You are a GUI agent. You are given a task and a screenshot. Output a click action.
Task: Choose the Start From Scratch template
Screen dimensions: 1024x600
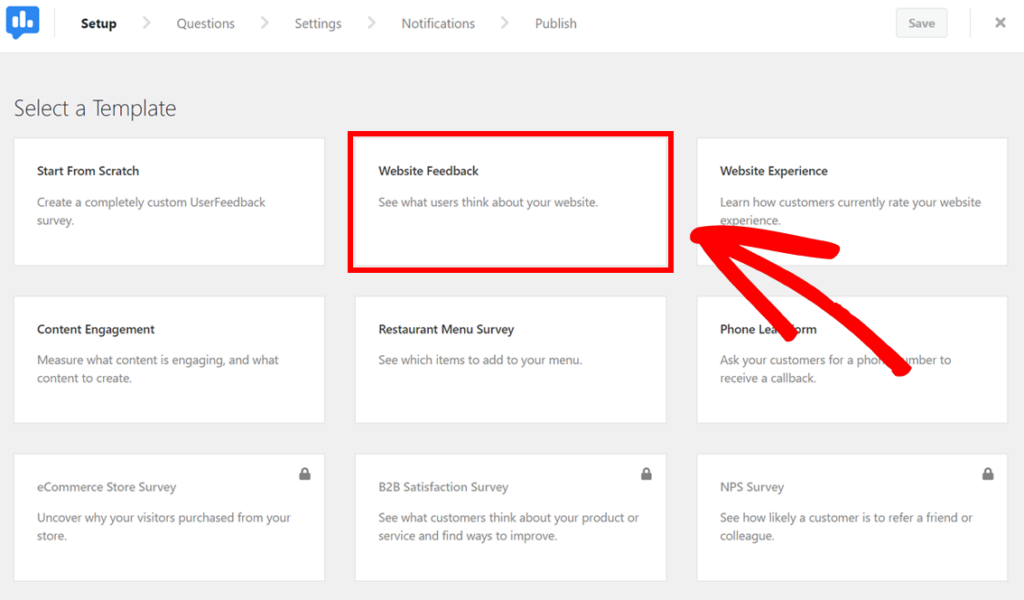point(168,202)
